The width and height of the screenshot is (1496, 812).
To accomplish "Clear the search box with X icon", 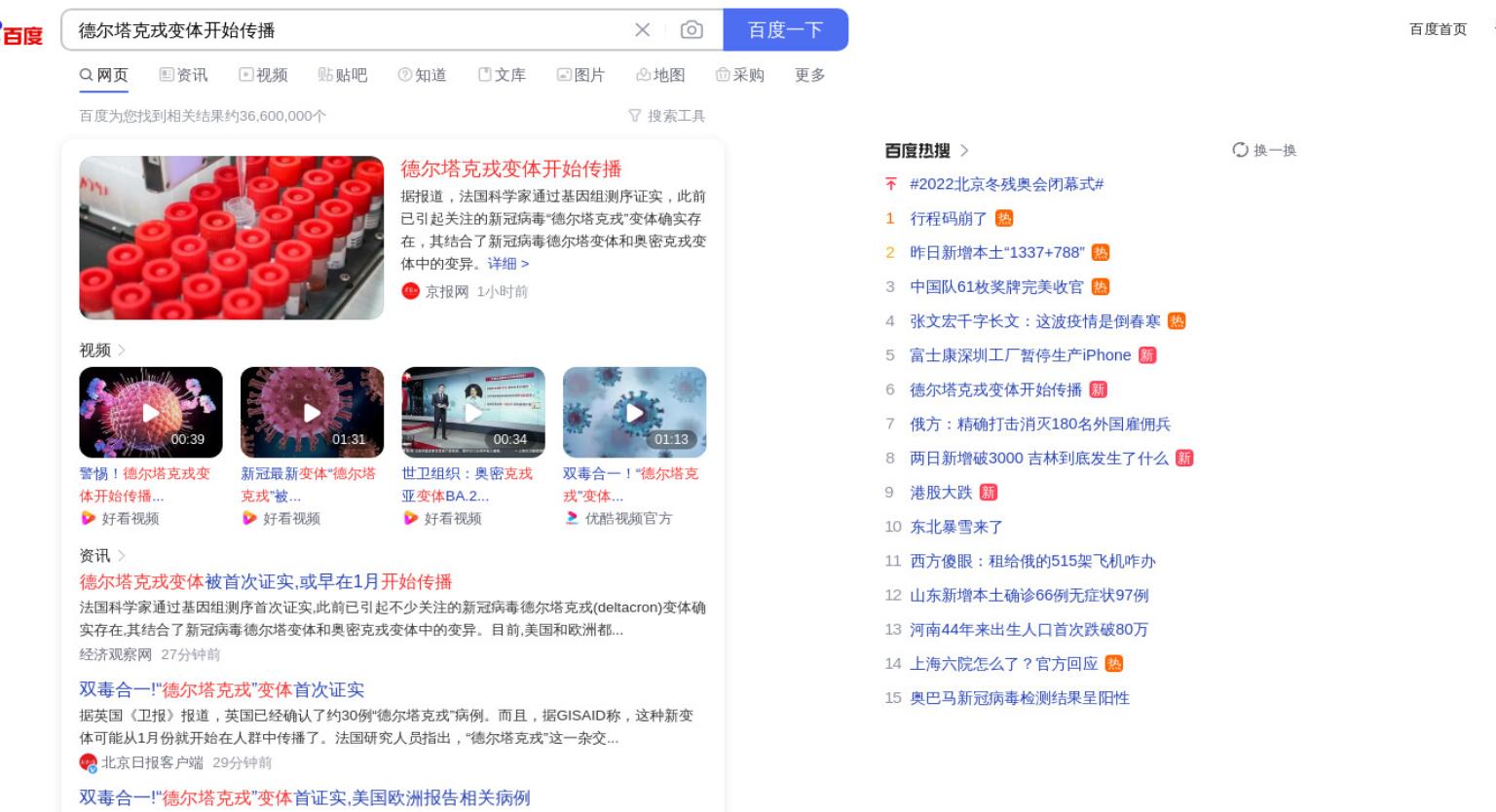I will click(x=642, y=30).
